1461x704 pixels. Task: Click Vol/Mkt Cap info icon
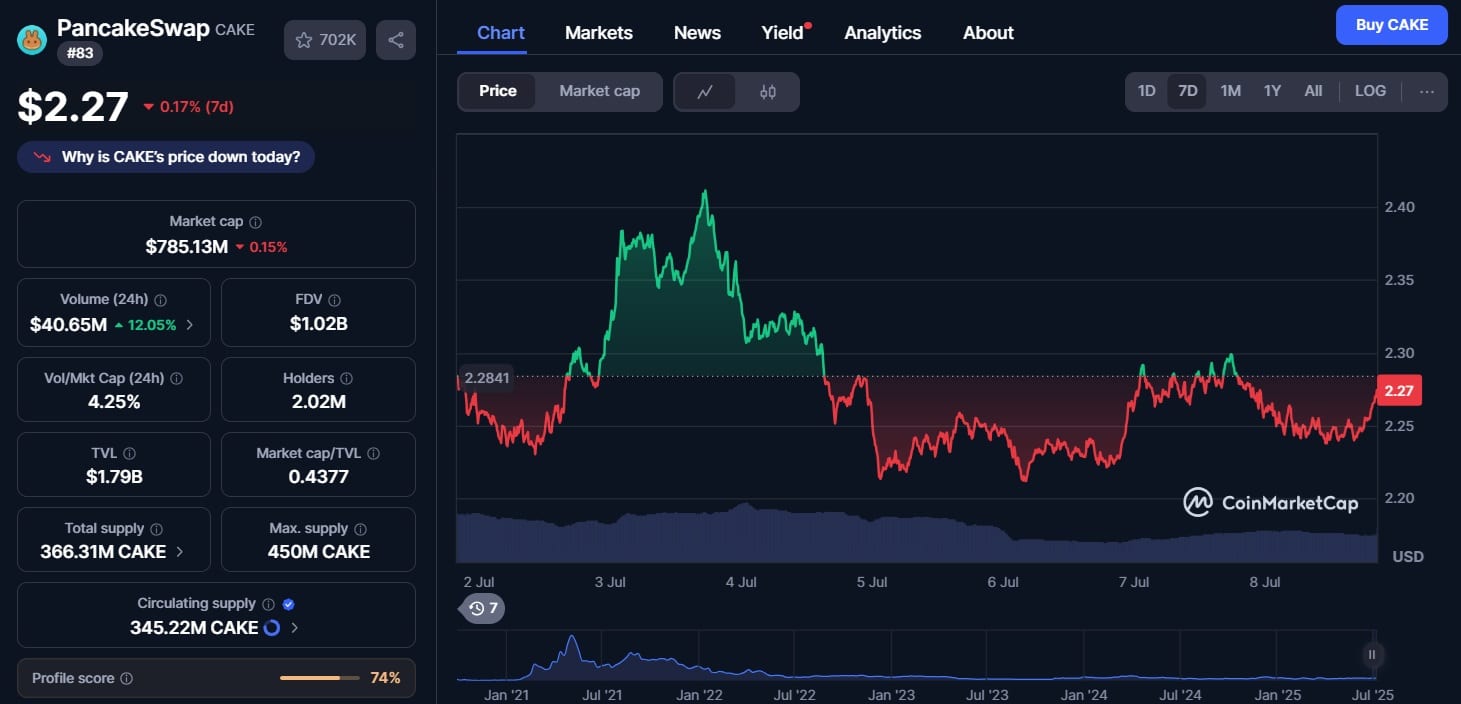[177, 379]
